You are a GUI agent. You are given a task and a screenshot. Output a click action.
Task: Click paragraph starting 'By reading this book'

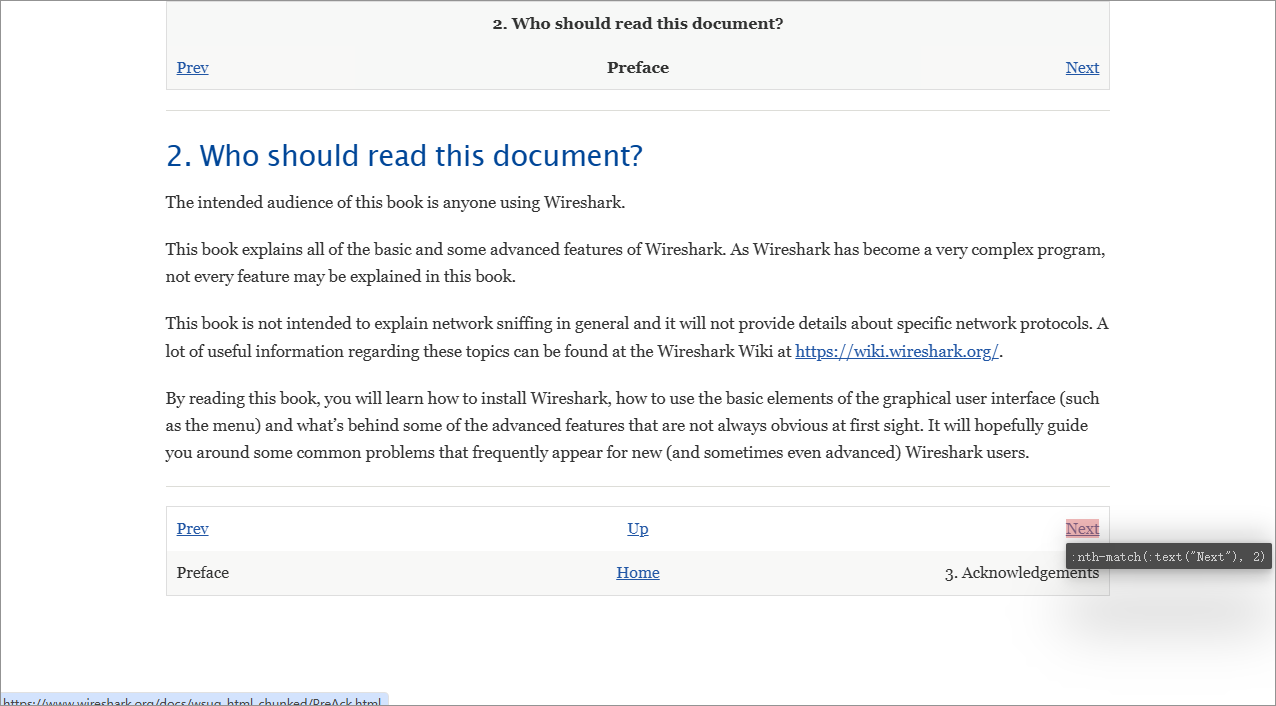pos(633,425)
